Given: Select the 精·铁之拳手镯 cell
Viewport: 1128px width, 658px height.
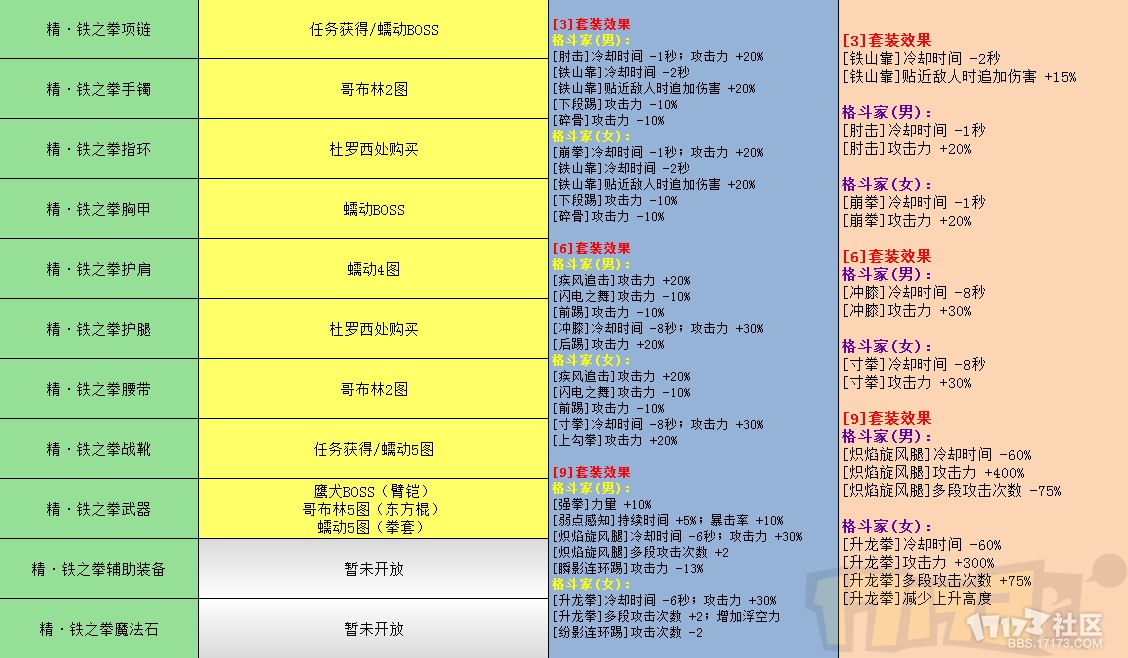Looking at the screenshot, I should click(x=98, y=89).
